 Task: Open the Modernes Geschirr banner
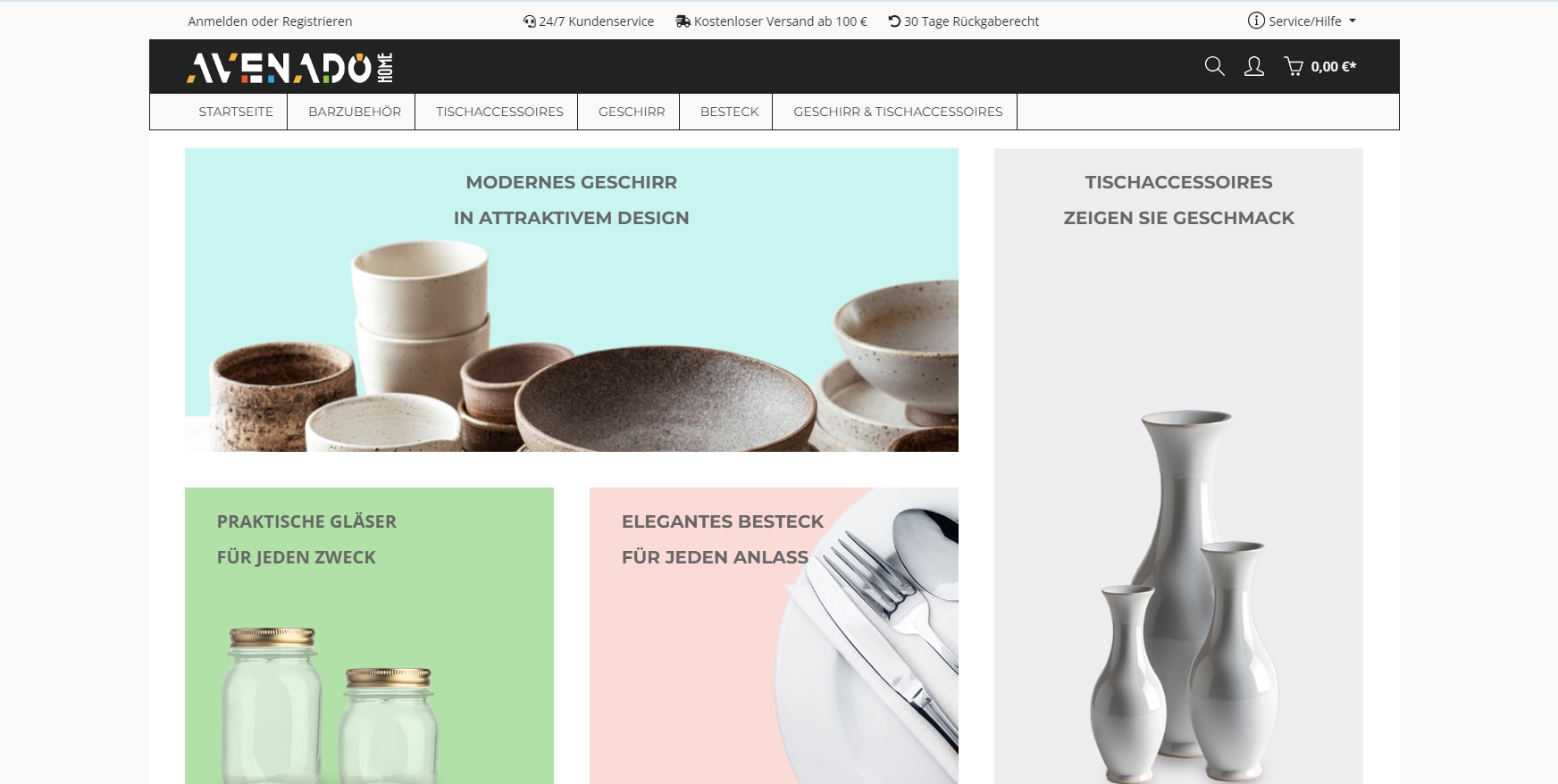(x=572, y=300)
